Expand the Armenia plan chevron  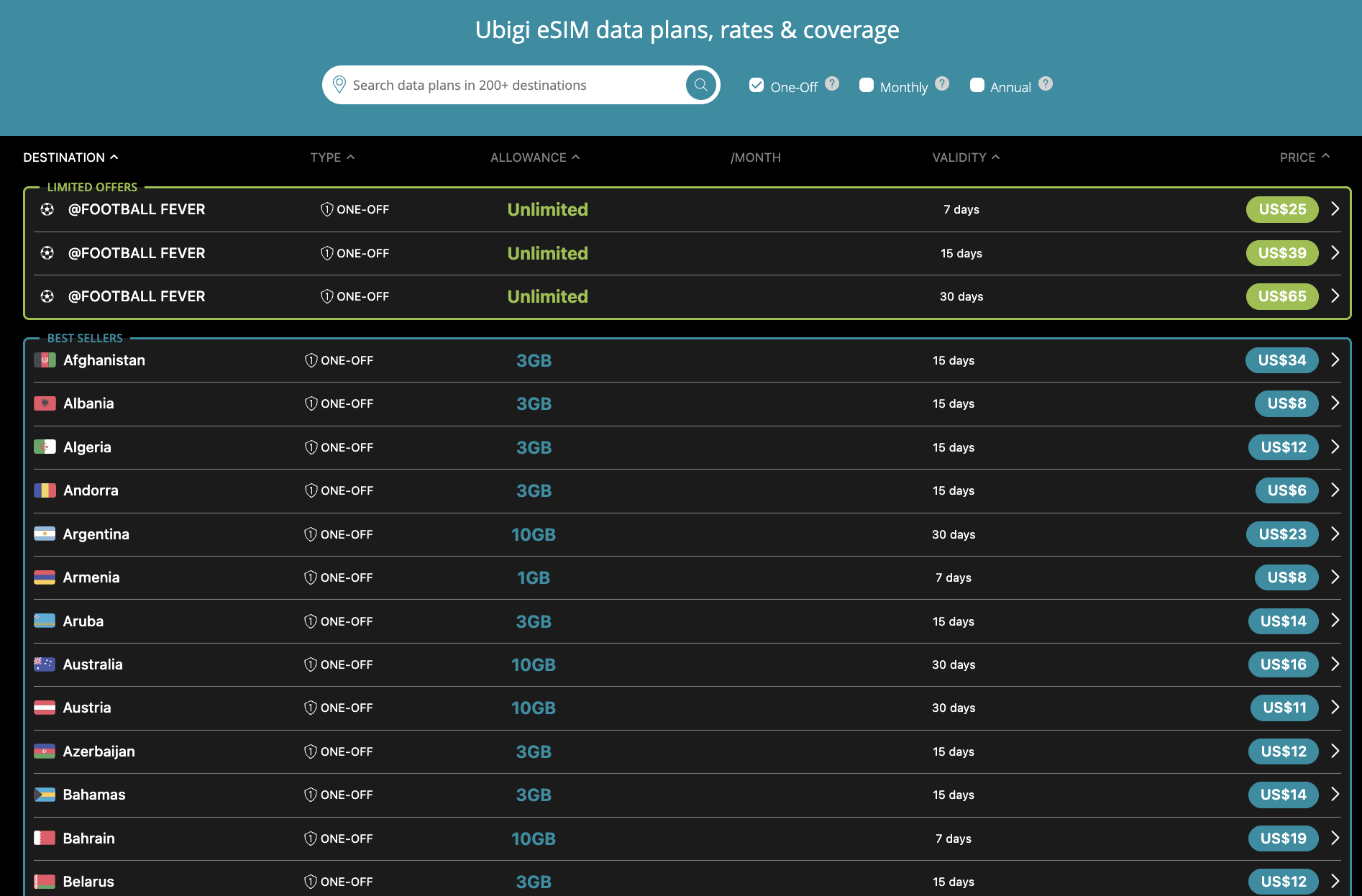(x=1335, y=577)
